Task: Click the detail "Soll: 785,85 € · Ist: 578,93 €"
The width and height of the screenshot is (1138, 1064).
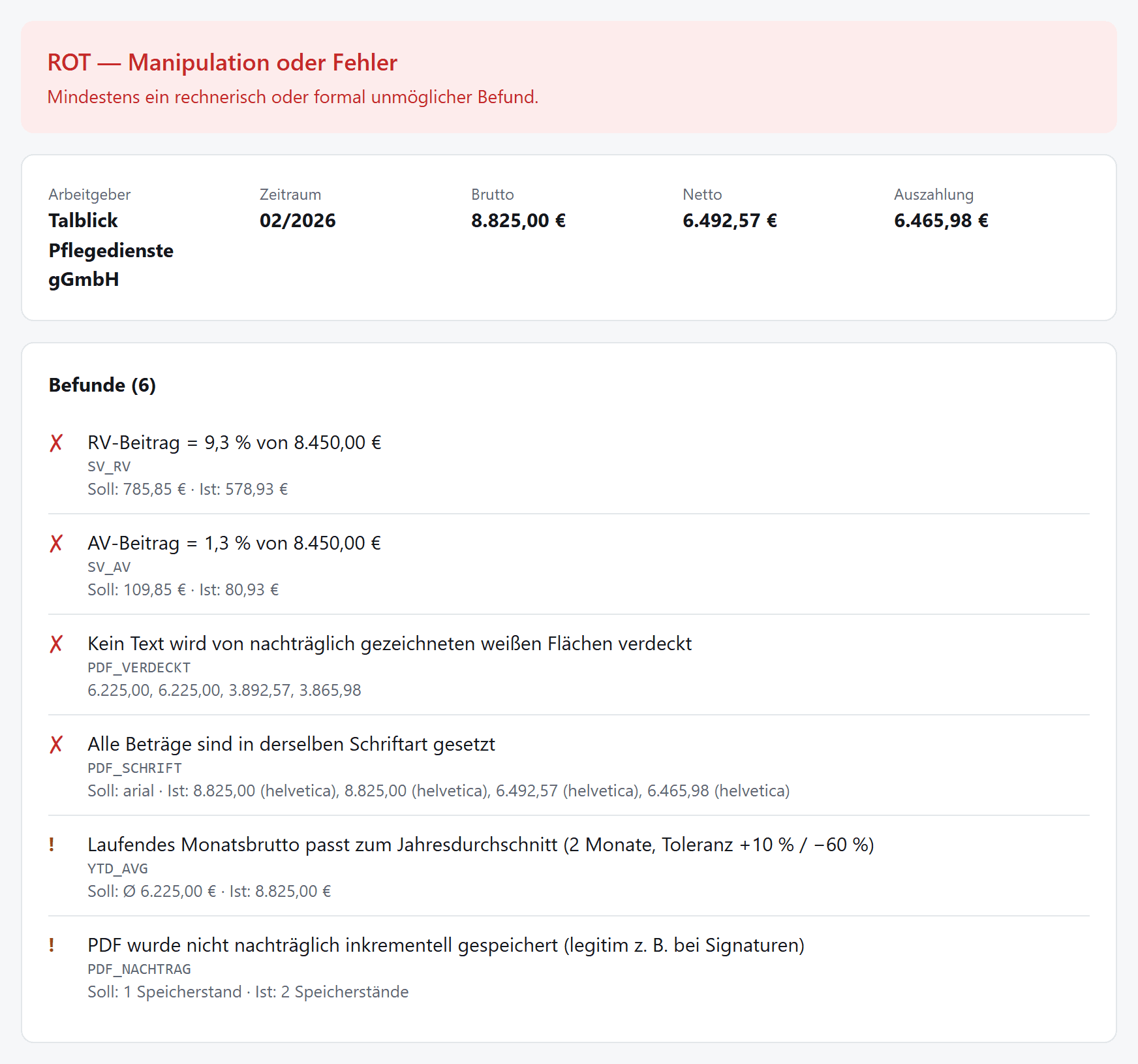Action: click(x=188, y=490)
